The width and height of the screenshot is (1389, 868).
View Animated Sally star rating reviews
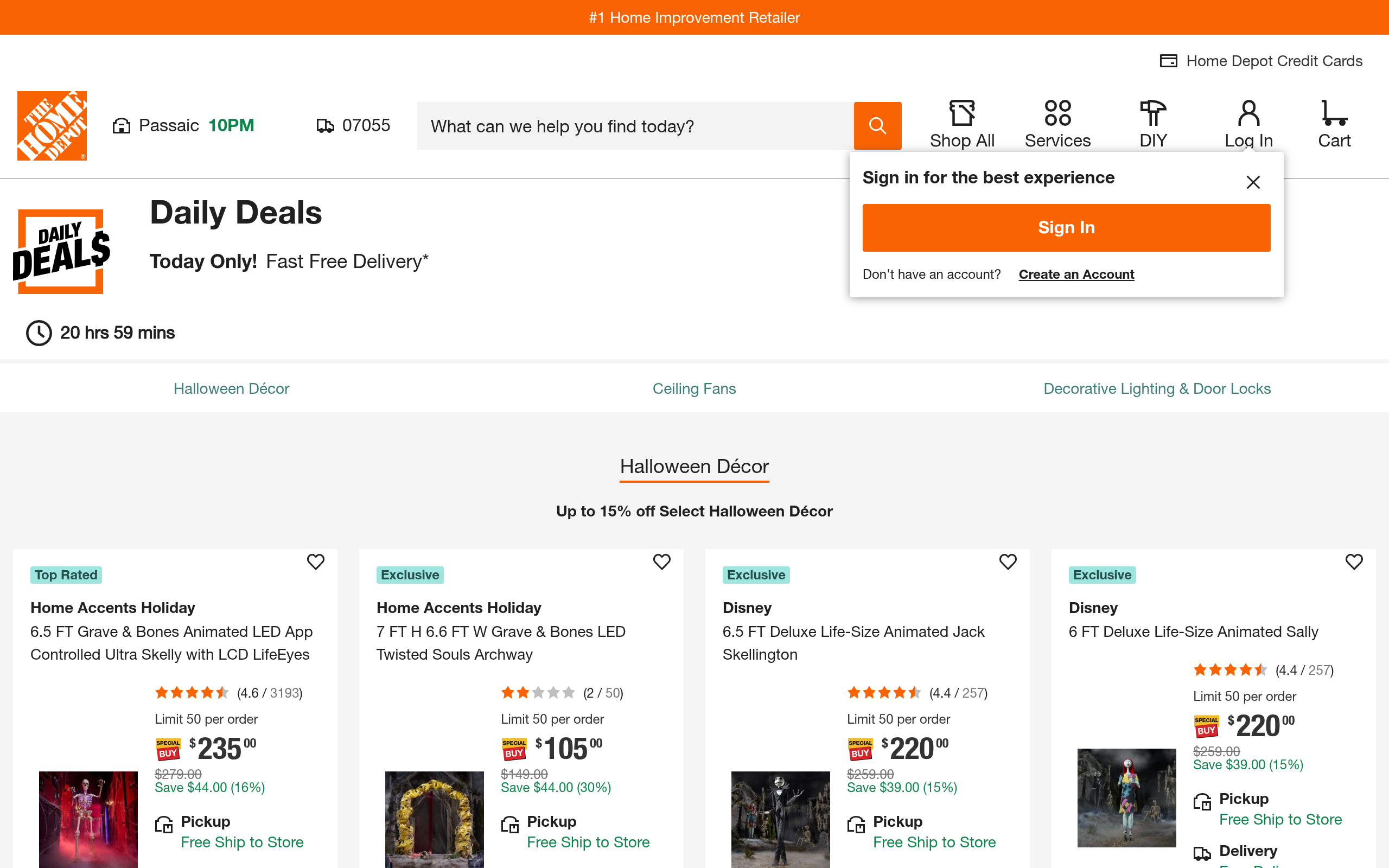coord(1263,670)
